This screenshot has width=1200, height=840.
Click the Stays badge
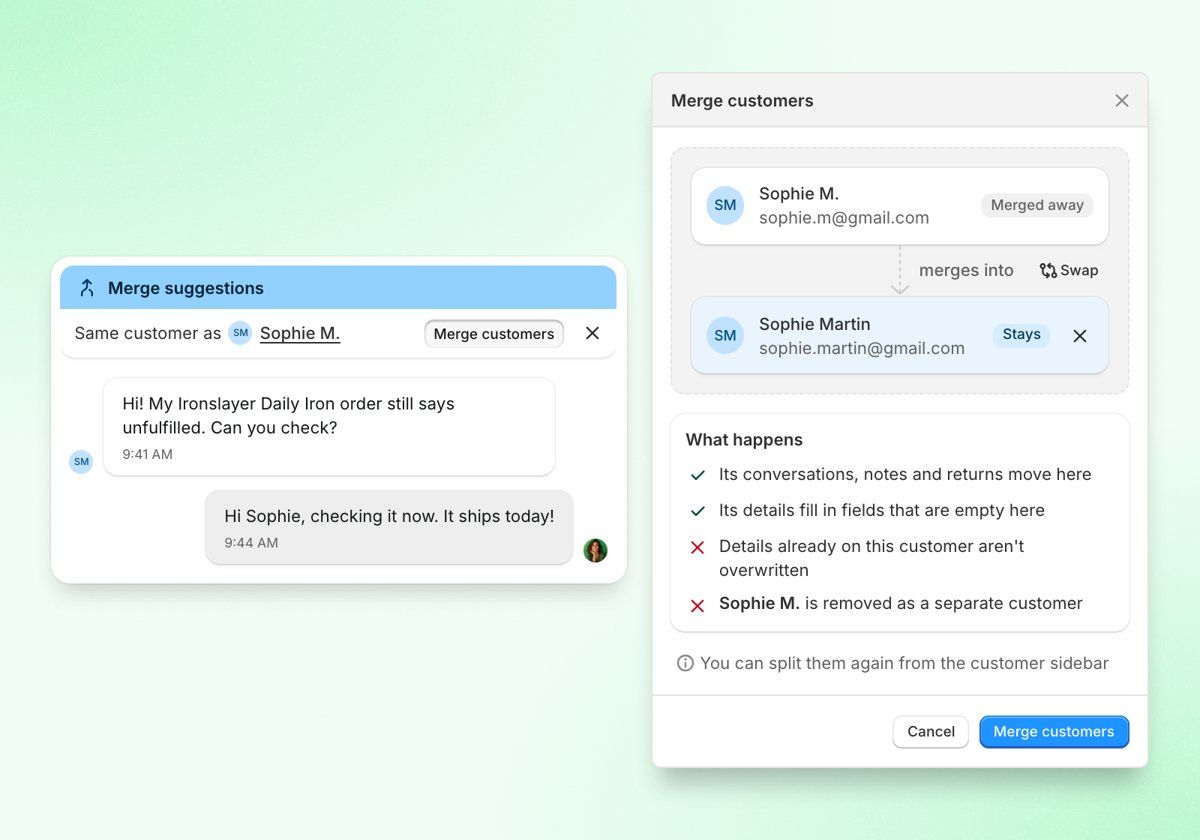click(x=1021, y=335)
